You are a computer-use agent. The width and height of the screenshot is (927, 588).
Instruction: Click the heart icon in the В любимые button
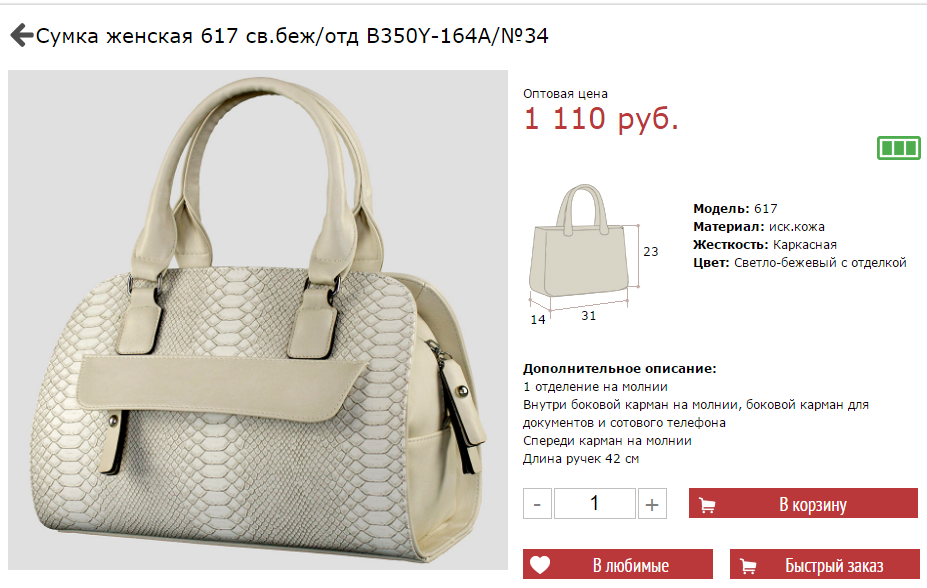tap(540, 565)
